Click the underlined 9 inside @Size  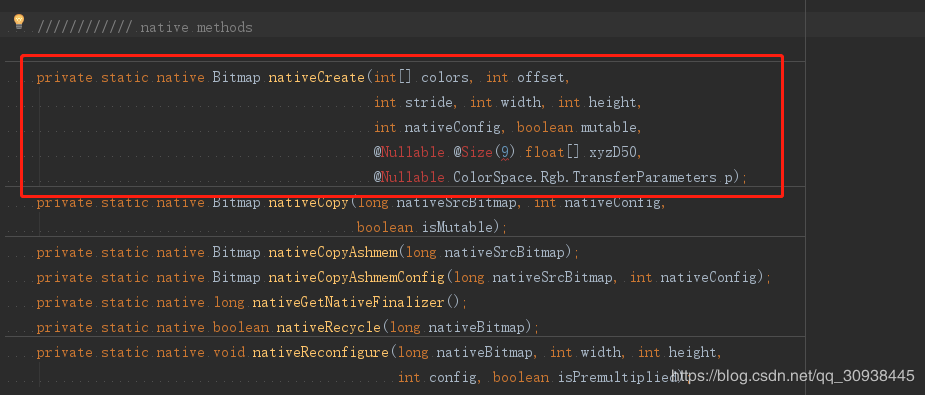(x=504, y=152)
